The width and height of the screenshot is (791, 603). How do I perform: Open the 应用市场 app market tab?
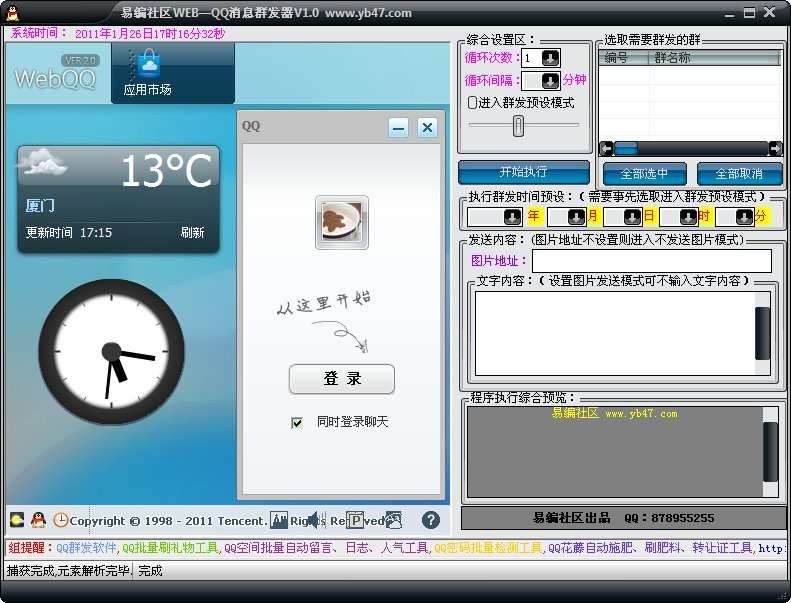[173, 73]
